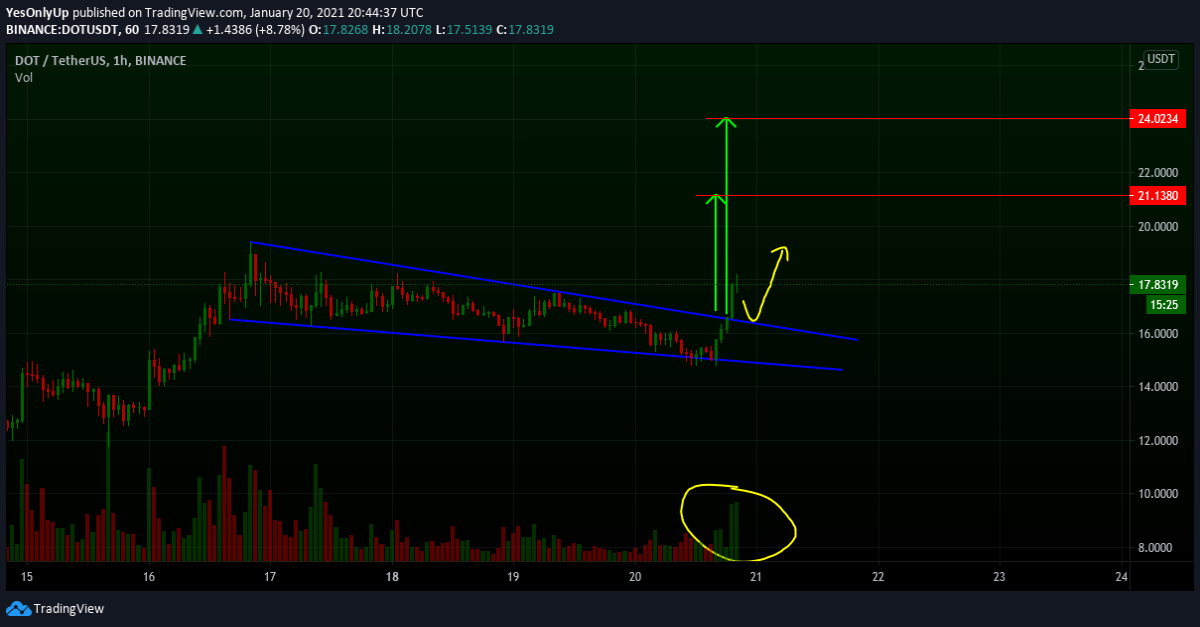Click the 14.0000 price axis value
Viewport: 1200px width, 627px height.
click(x=1157, y=387)
